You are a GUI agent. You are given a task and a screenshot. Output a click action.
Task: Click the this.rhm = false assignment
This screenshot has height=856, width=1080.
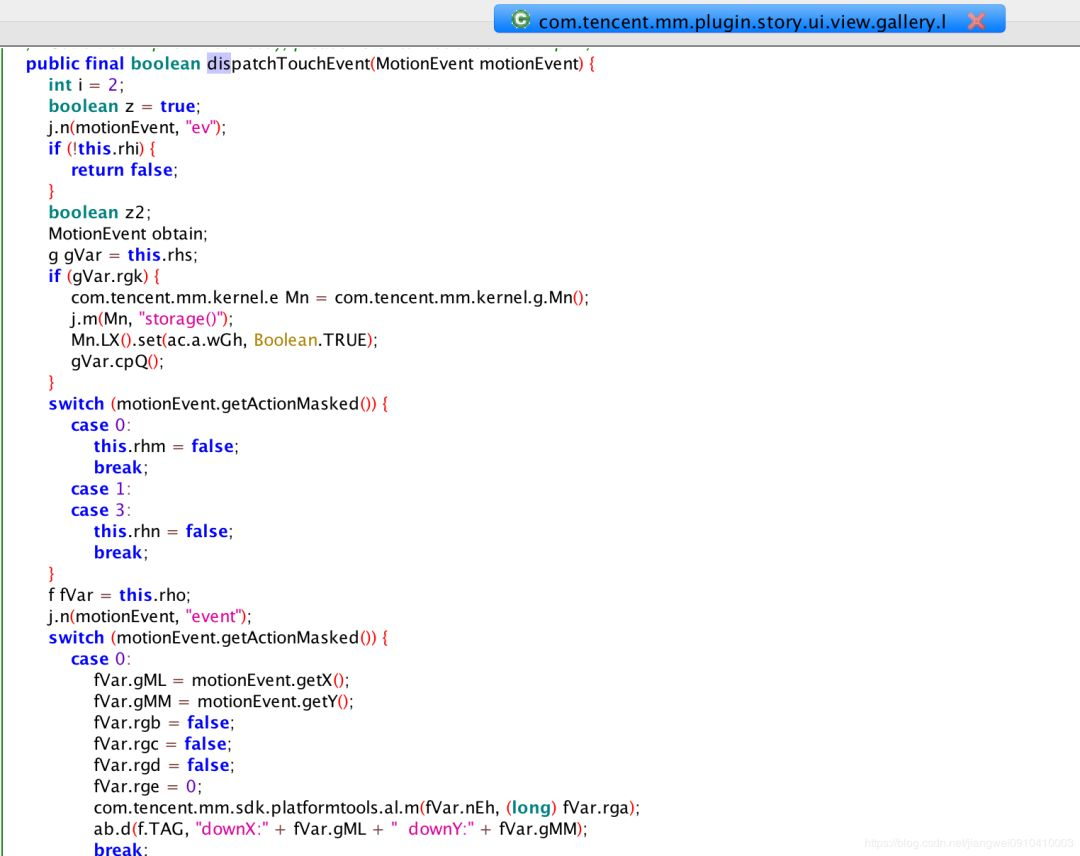[x=166, y=447]
